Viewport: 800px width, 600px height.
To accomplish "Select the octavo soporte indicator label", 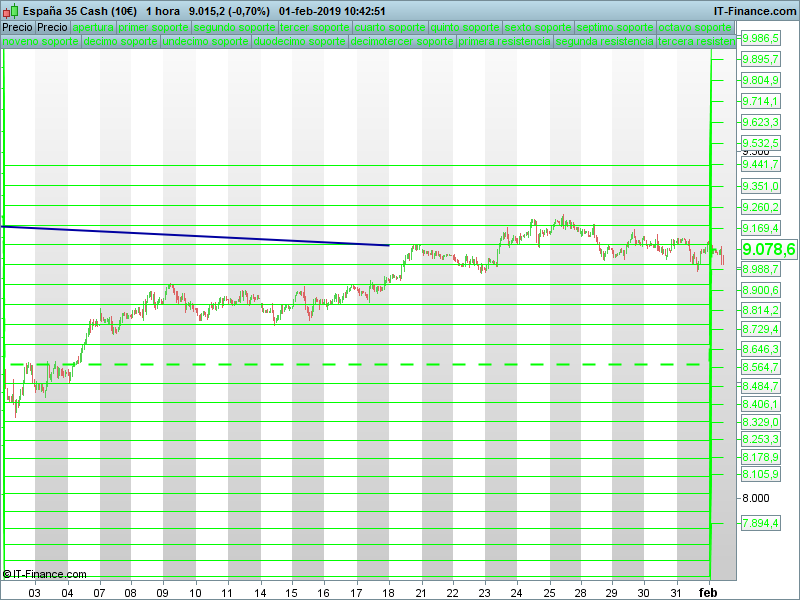I will coord(693,27).
